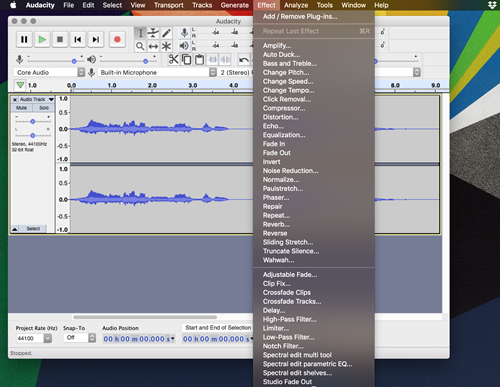
Task: Open the Audio Position time format arrow
Action: [x=173, y=338]
